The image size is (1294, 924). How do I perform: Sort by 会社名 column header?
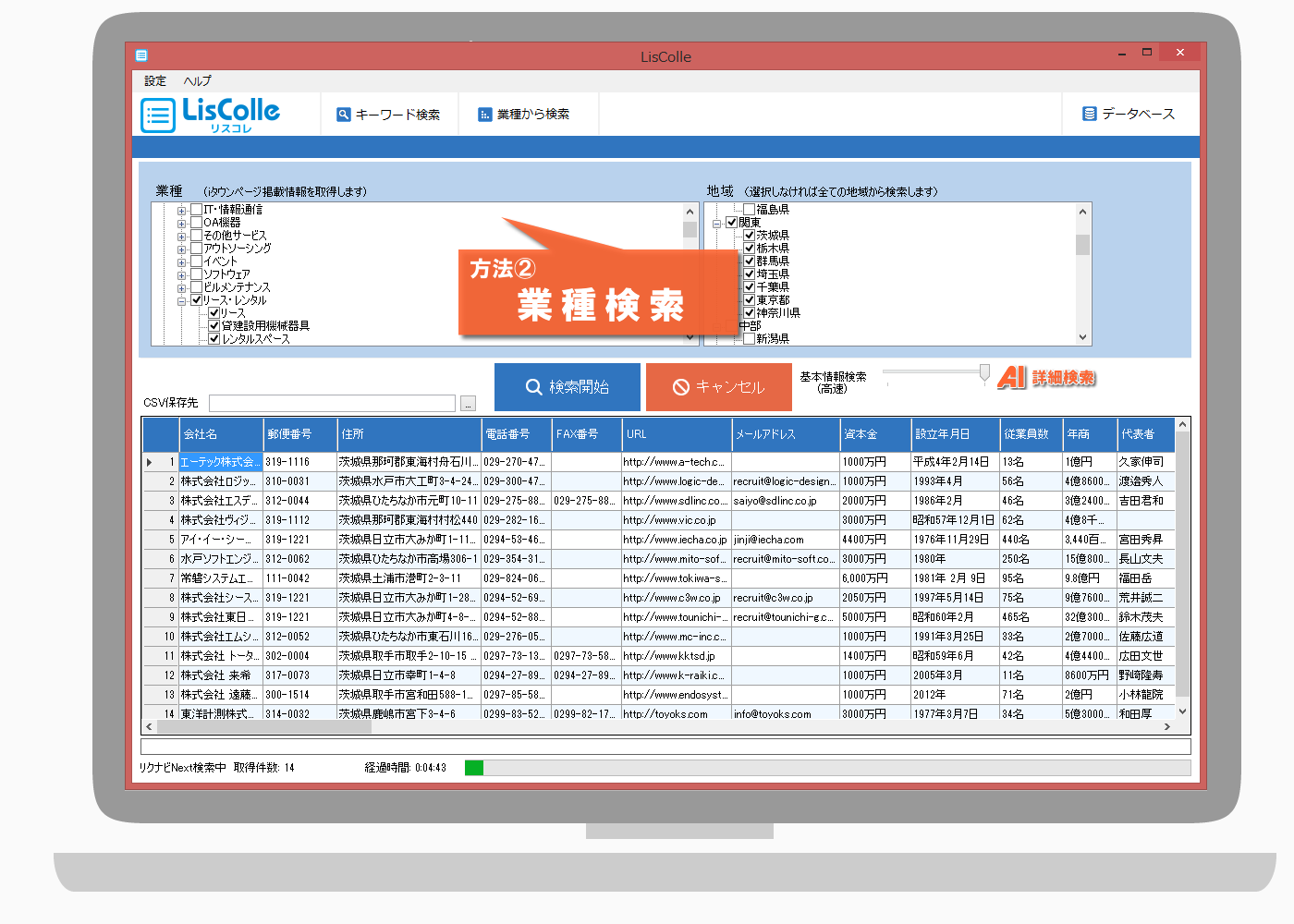pyautogui.click(x=221, y=433)
